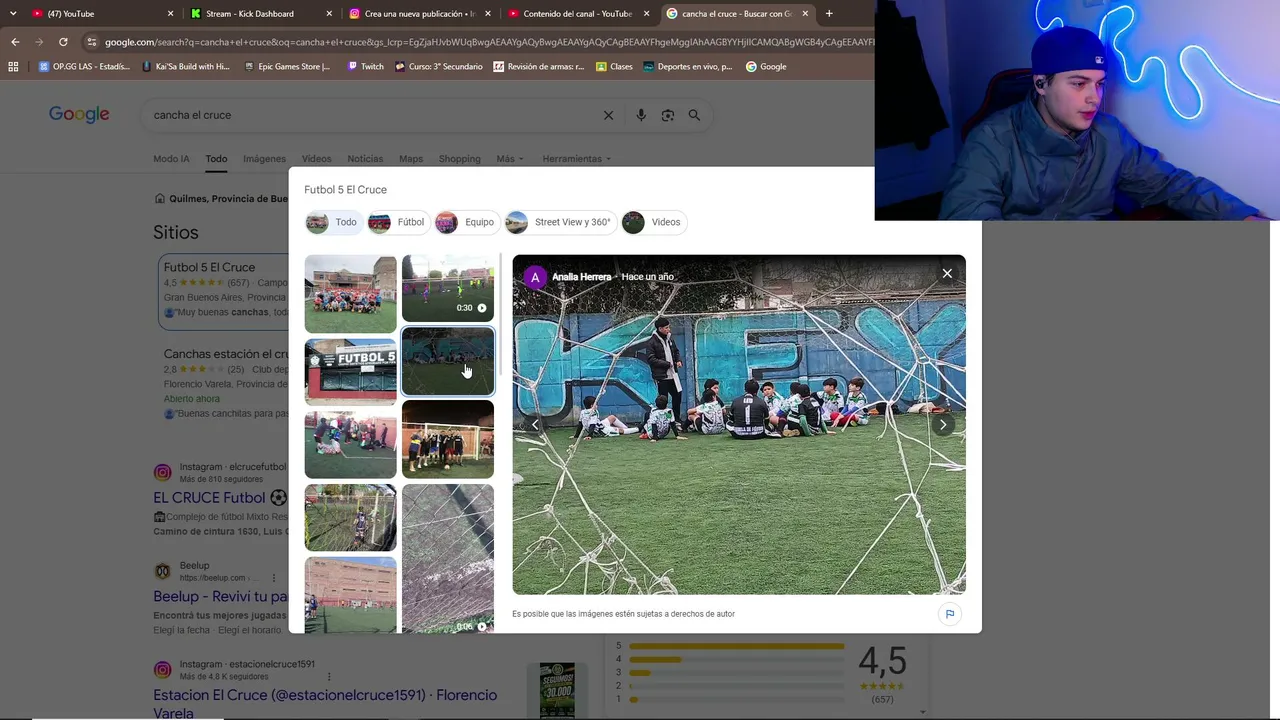The image size is (1280, 720).
Task: Close the Contenido del canal tab
Action: click(x=647, y=14)
